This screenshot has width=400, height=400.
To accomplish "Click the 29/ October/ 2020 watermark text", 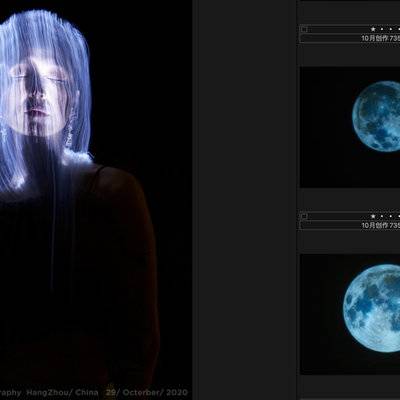I will pyautogui.click(x=147, y=392).
